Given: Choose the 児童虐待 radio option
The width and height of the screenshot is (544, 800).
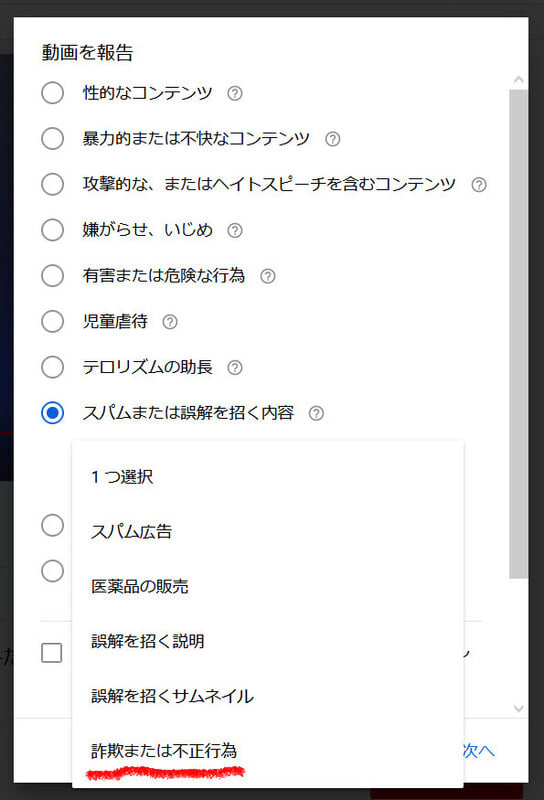Looking at the screenshot, I should coord(53,321).
